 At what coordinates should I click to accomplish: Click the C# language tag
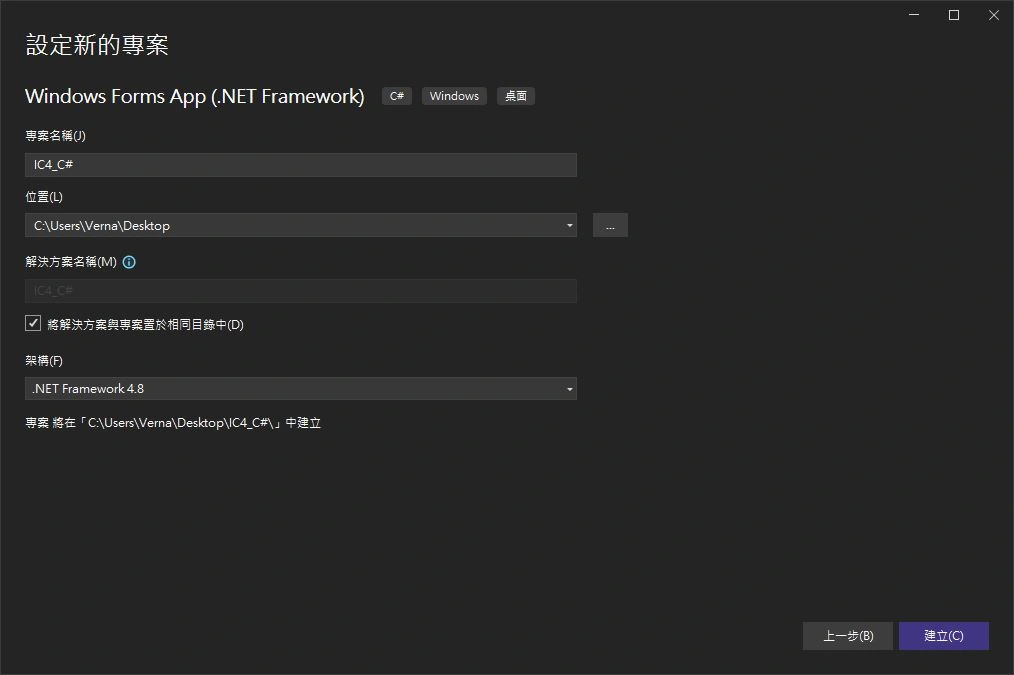[x=397, y=96]
